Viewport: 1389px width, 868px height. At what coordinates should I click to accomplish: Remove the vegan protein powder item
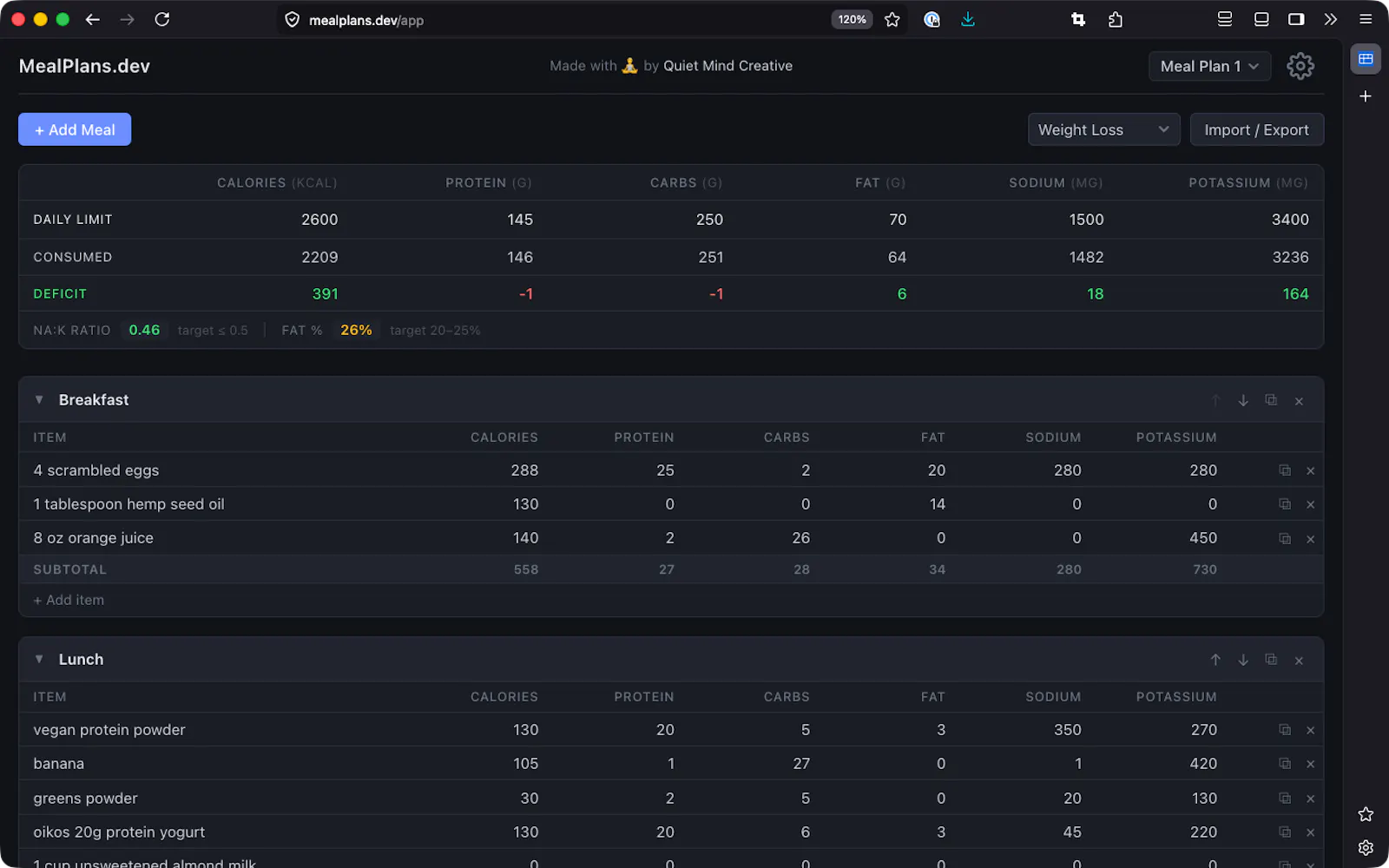tap(1311, 730)
